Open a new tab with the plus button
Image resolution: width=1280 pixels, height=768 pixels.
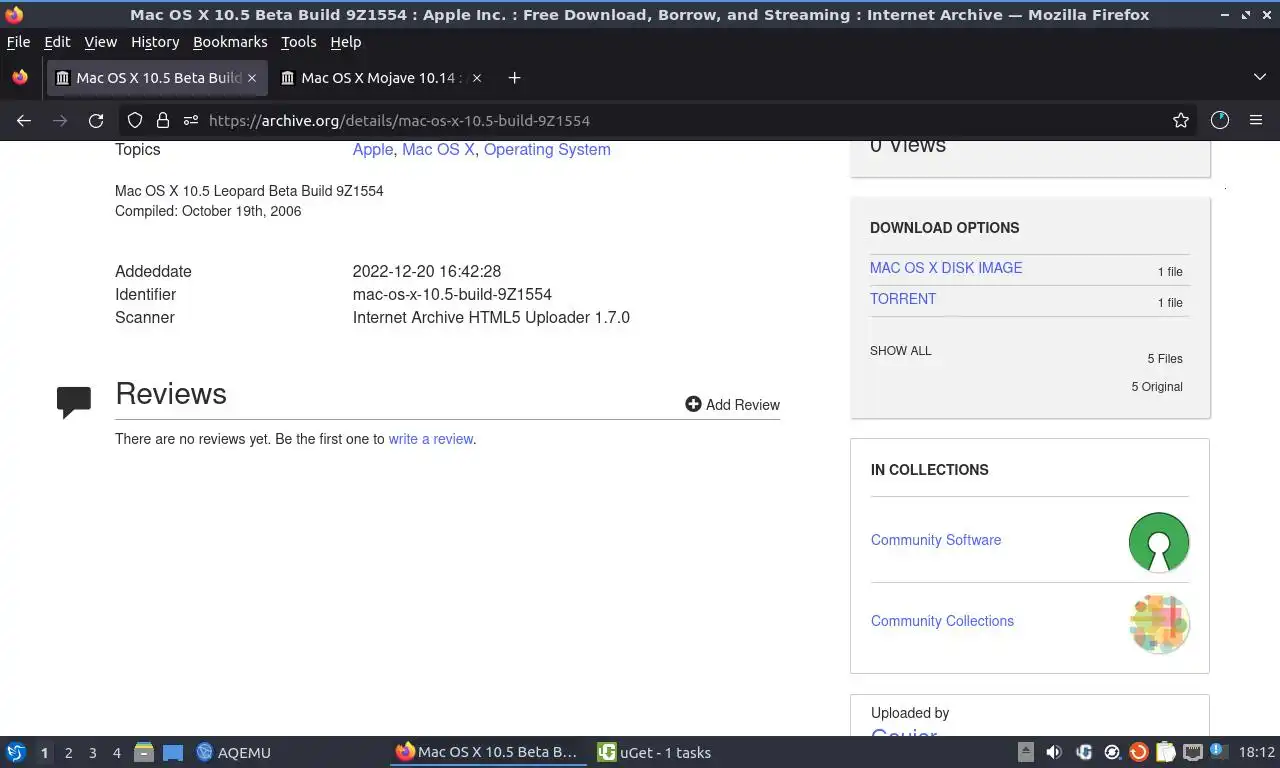514,78
